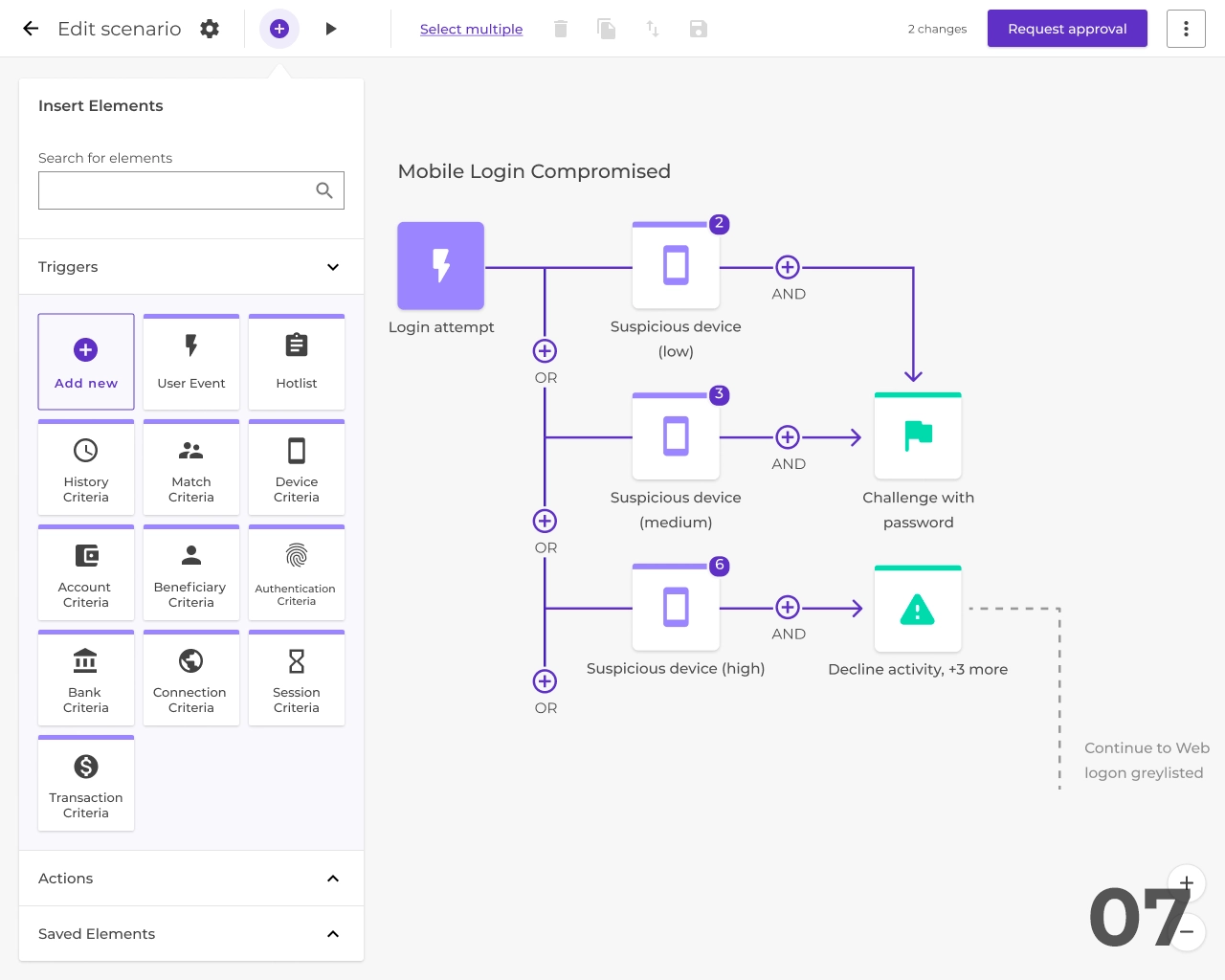The image size is (1225, 980).
Task: Click the insert elements plus button
Action: click(x=279, y=29)
